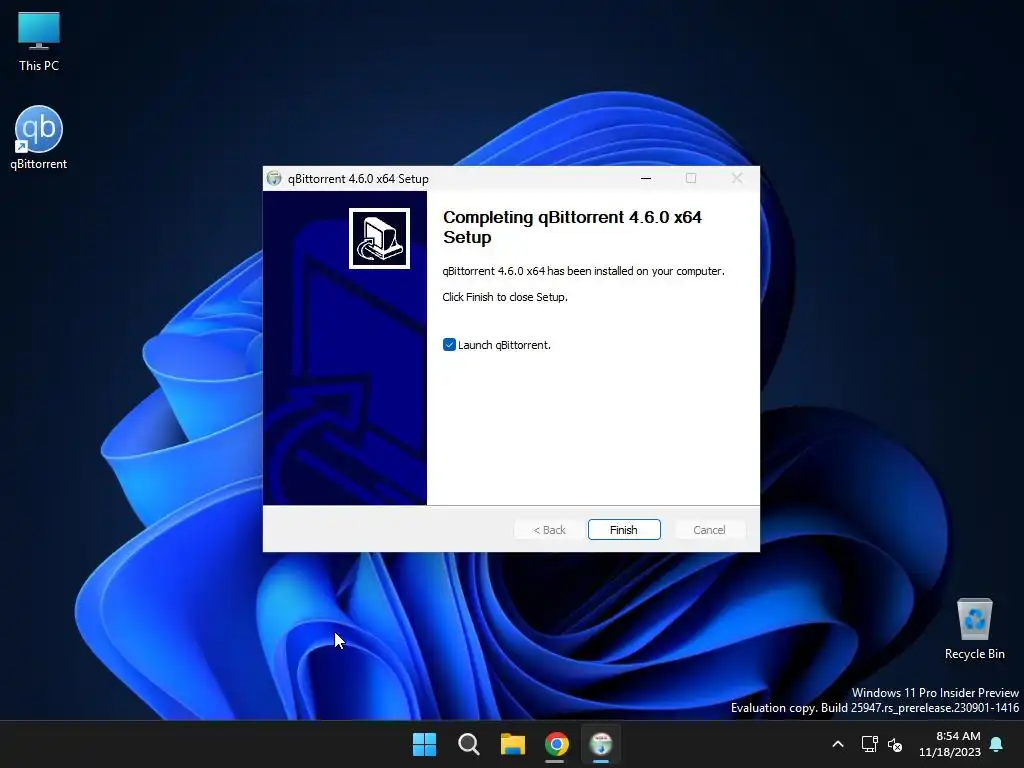Click the Back button in the setup wizard
Viewport: 1024px width, 768px height.
(549, 530)
